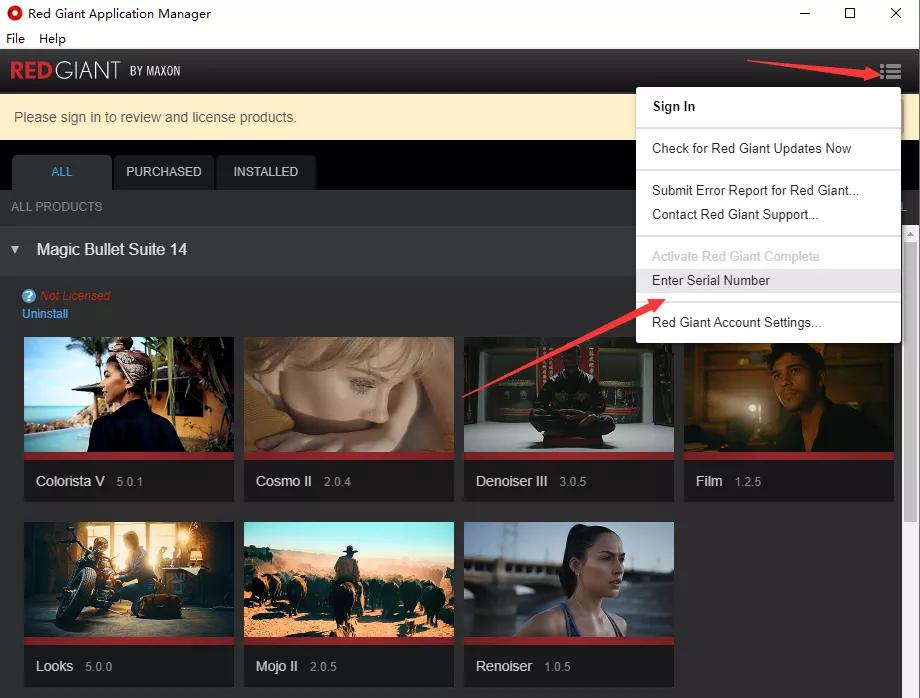Select the All tab
The height and width of the screenshot is (698, 920).
tap(62, 172)
